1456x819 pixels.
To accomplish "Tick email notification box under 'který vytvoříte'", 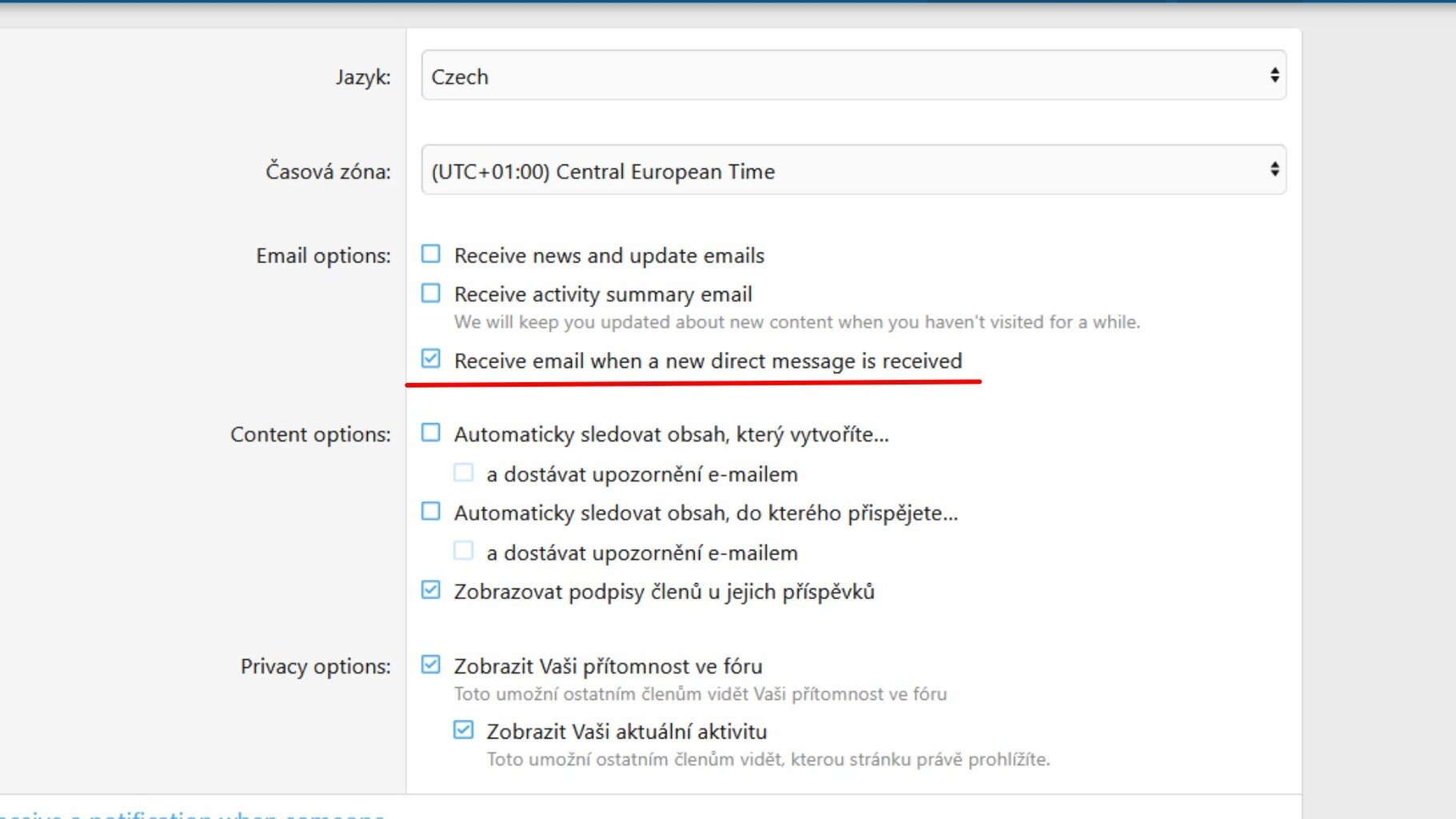I will 464,473.
